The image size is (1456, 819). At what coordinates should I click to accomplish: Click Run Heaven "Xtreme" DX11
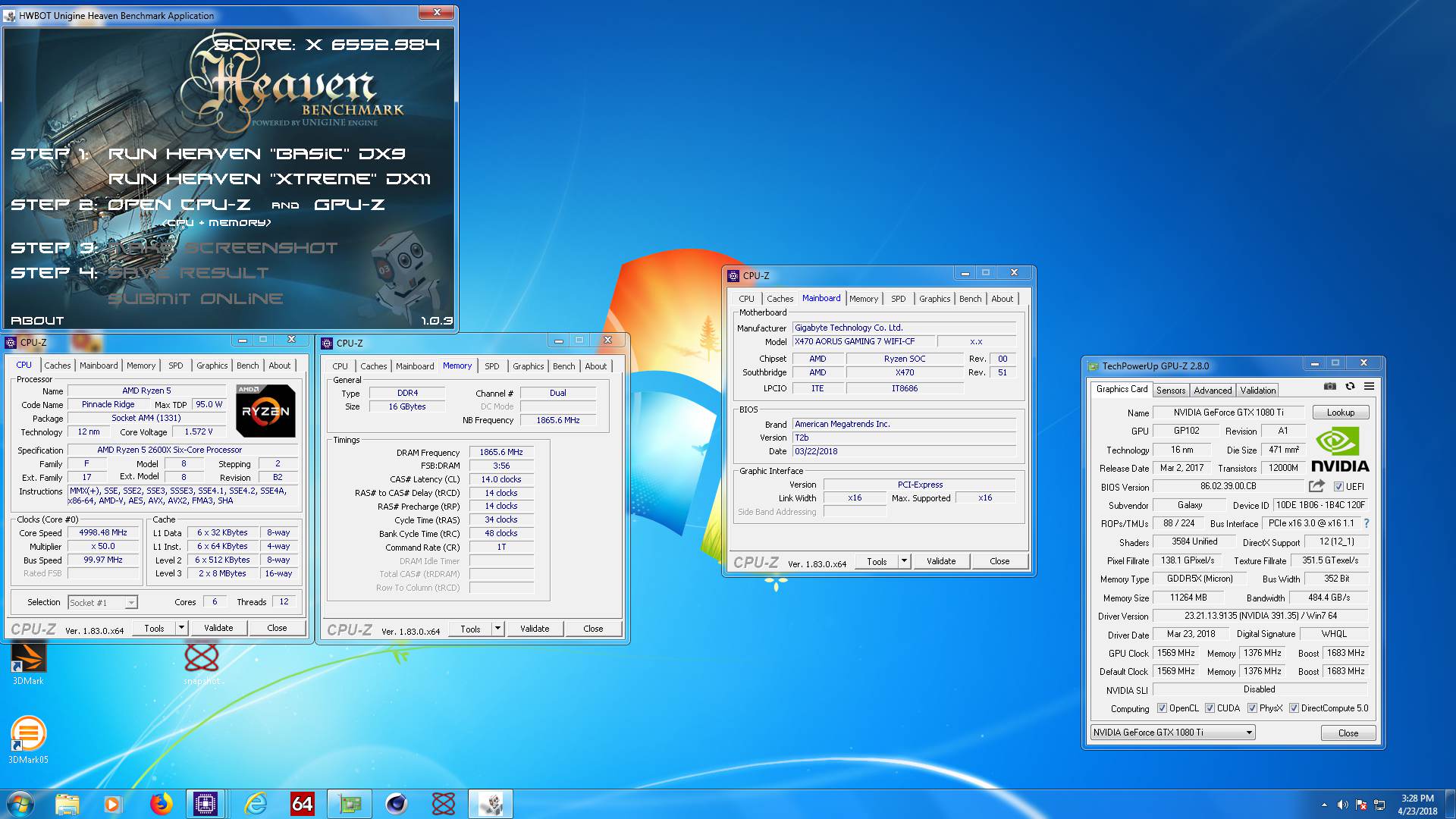[270, 179]
